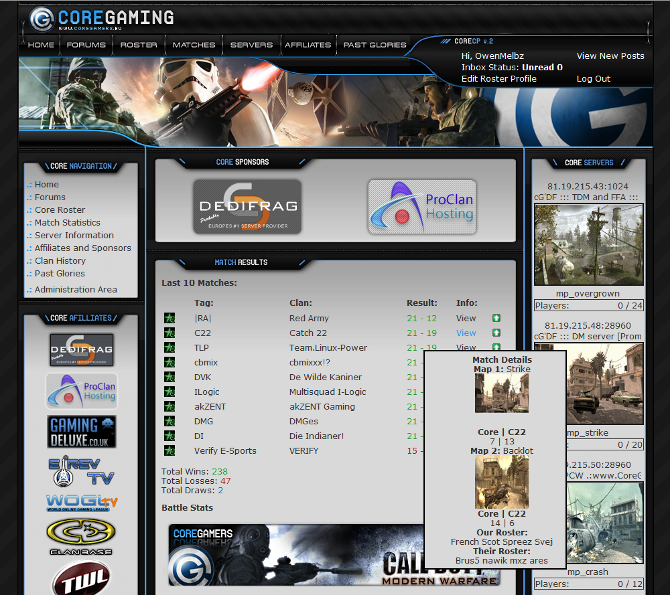Click game icon in De Wilde Kaniner row
Screen dimensions: 670x595
pyautogui.click(x=170, y=377)
